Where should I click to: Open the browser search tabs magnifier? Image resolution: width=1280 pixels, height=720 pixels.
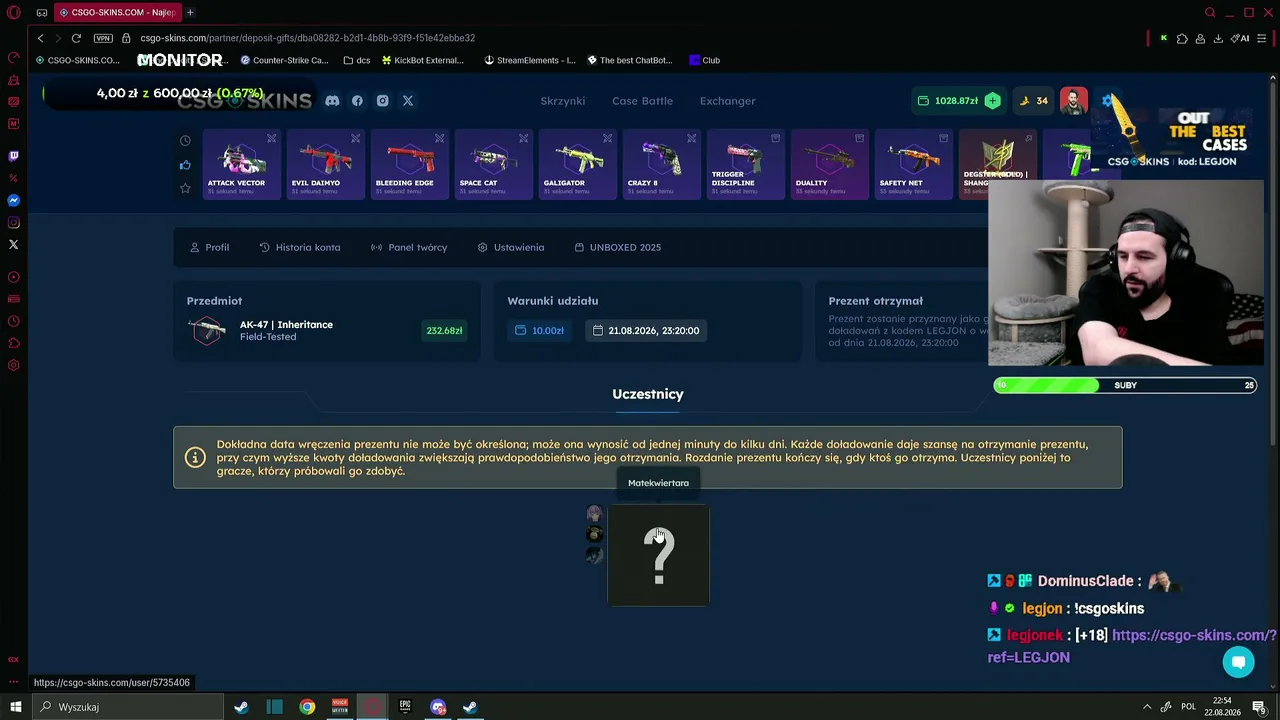tap(1210, 13)
